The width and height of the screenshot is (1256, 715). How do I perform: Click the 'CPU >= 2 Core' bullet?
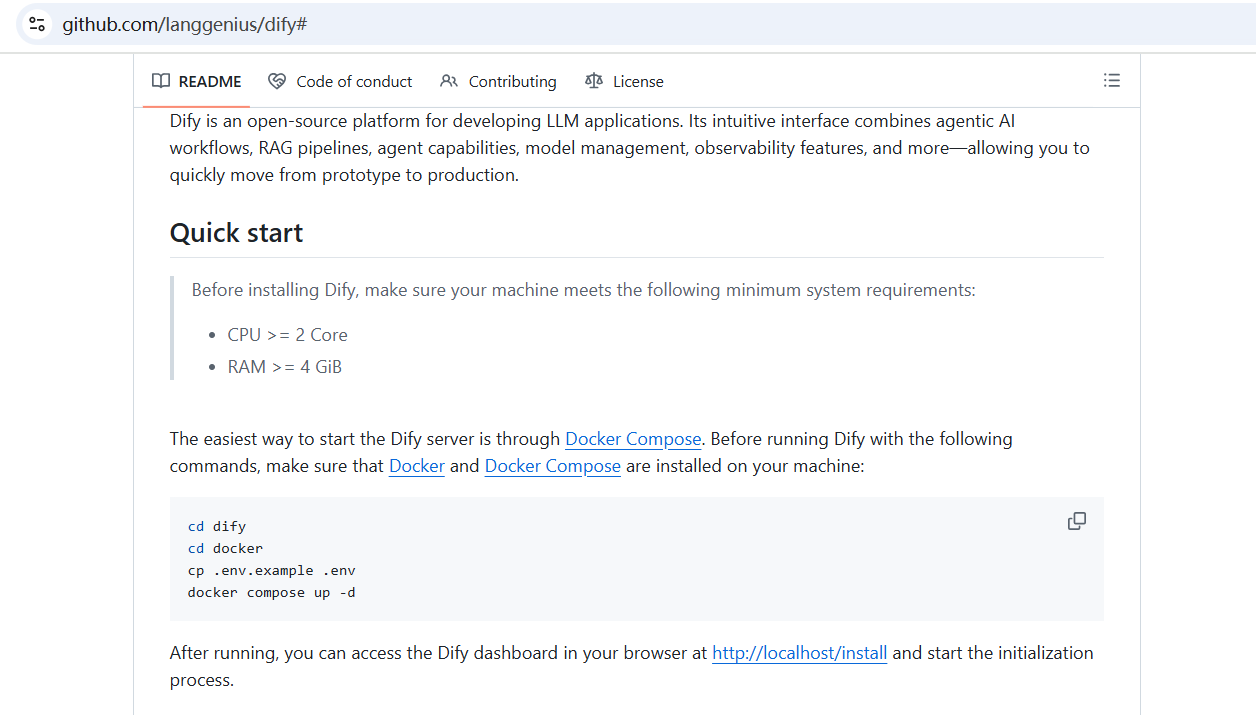pyautogui.click(x=288, y=335)
